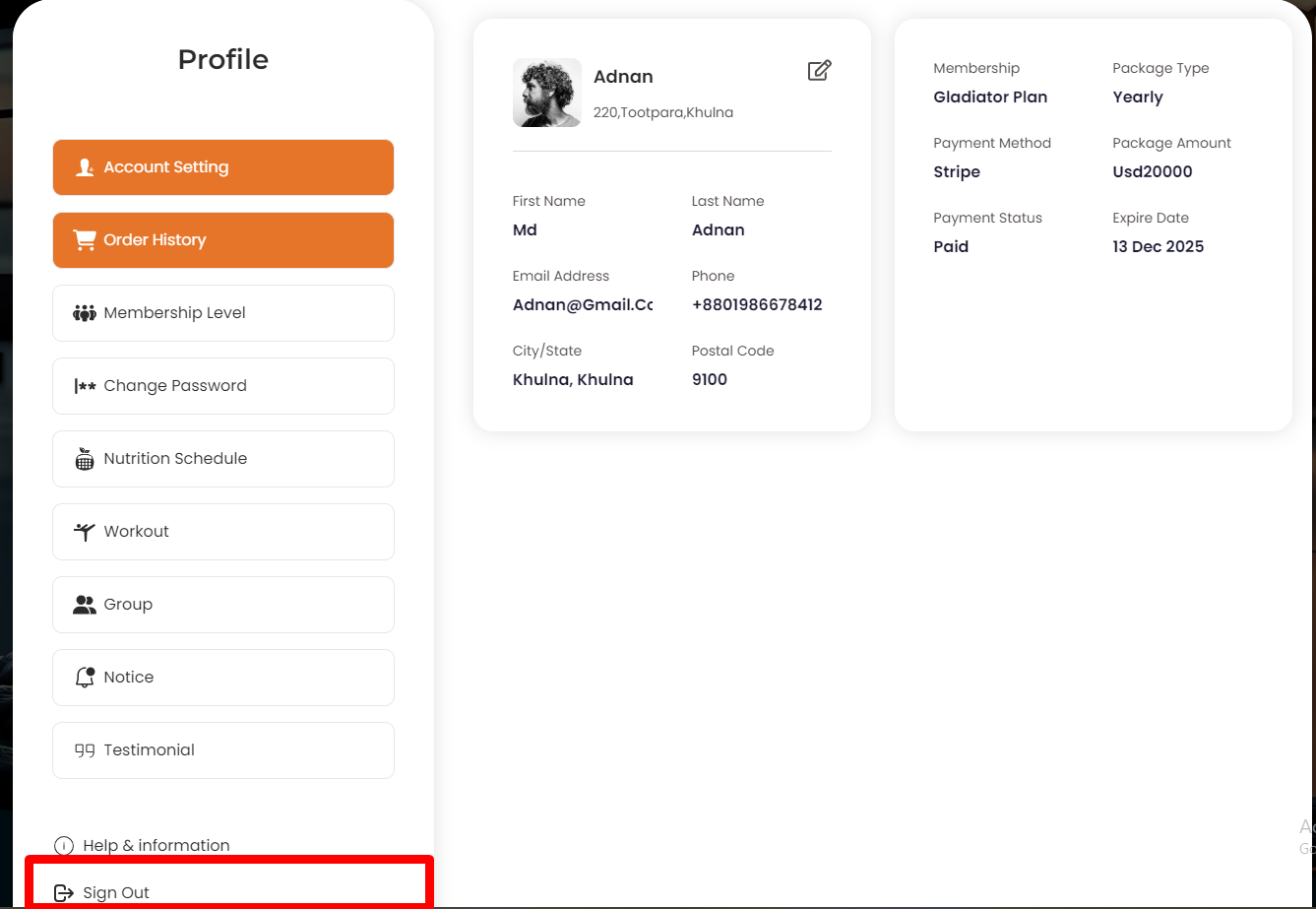The height and width of the screenshot is (909, 1316).
Task: Open Help & information link
Action: (x=156, y=846)
